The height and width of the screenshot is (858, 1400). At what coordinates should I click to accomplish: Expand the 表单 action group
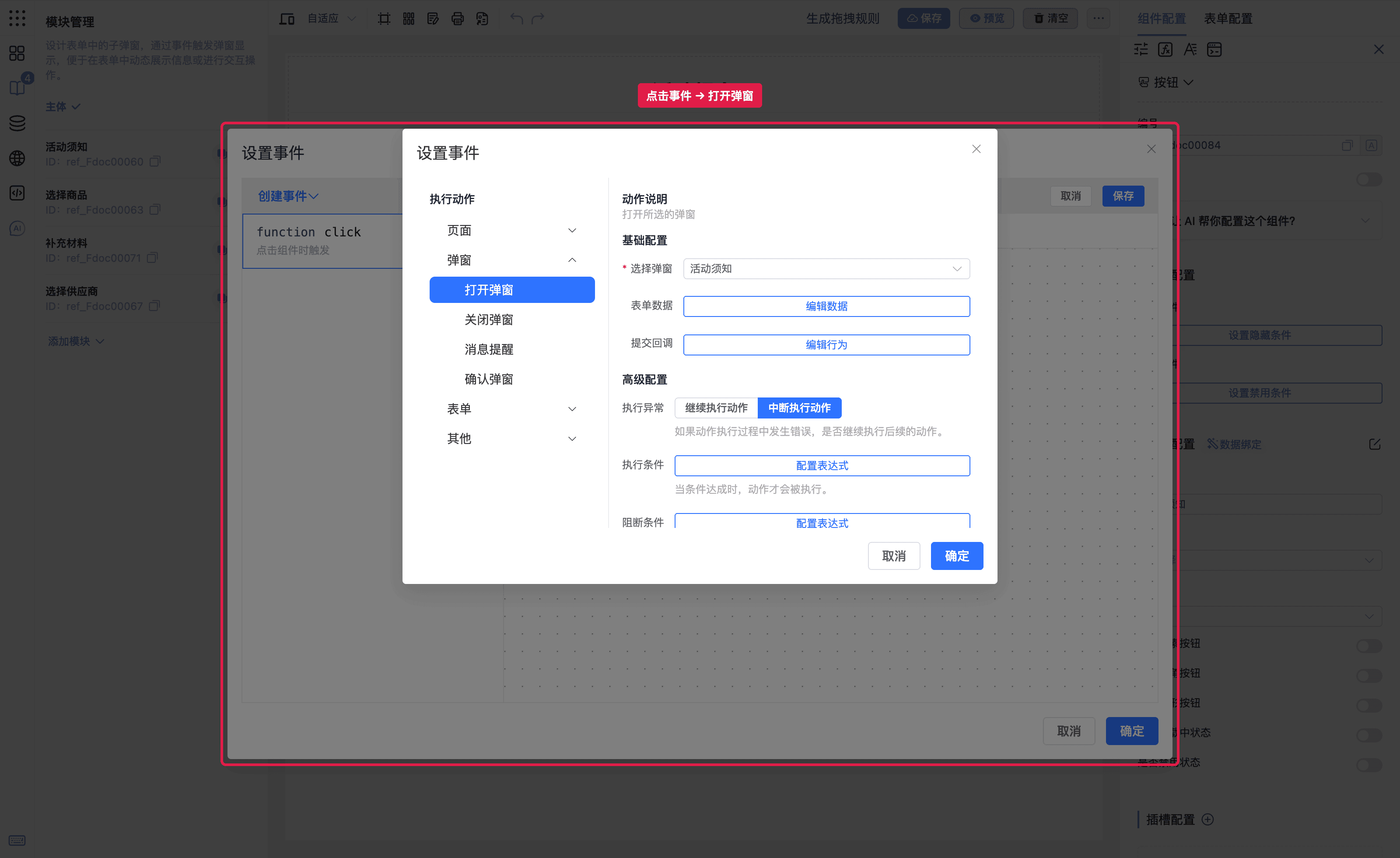512,409
